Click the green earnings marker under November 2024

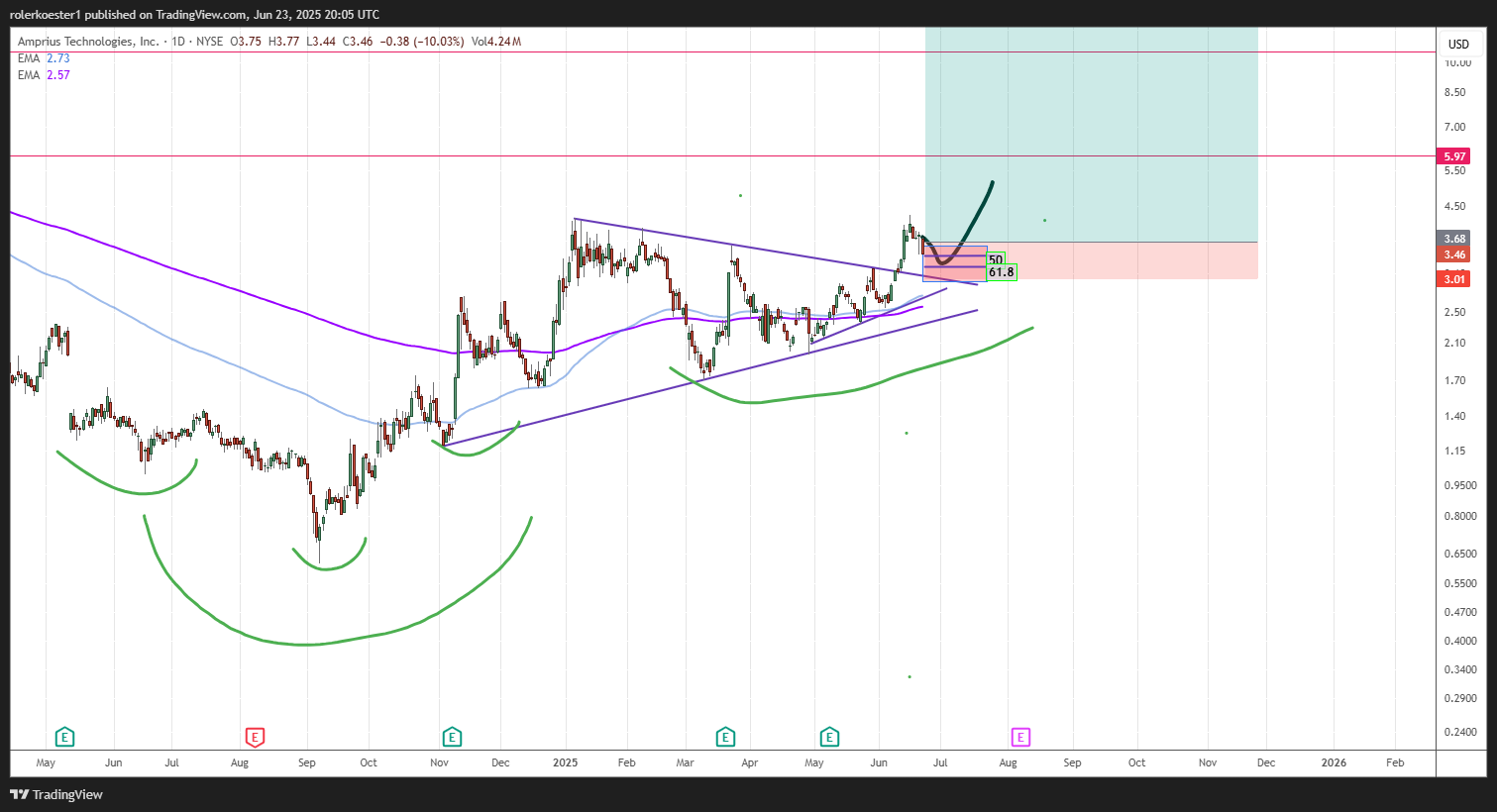pos(452,737)
